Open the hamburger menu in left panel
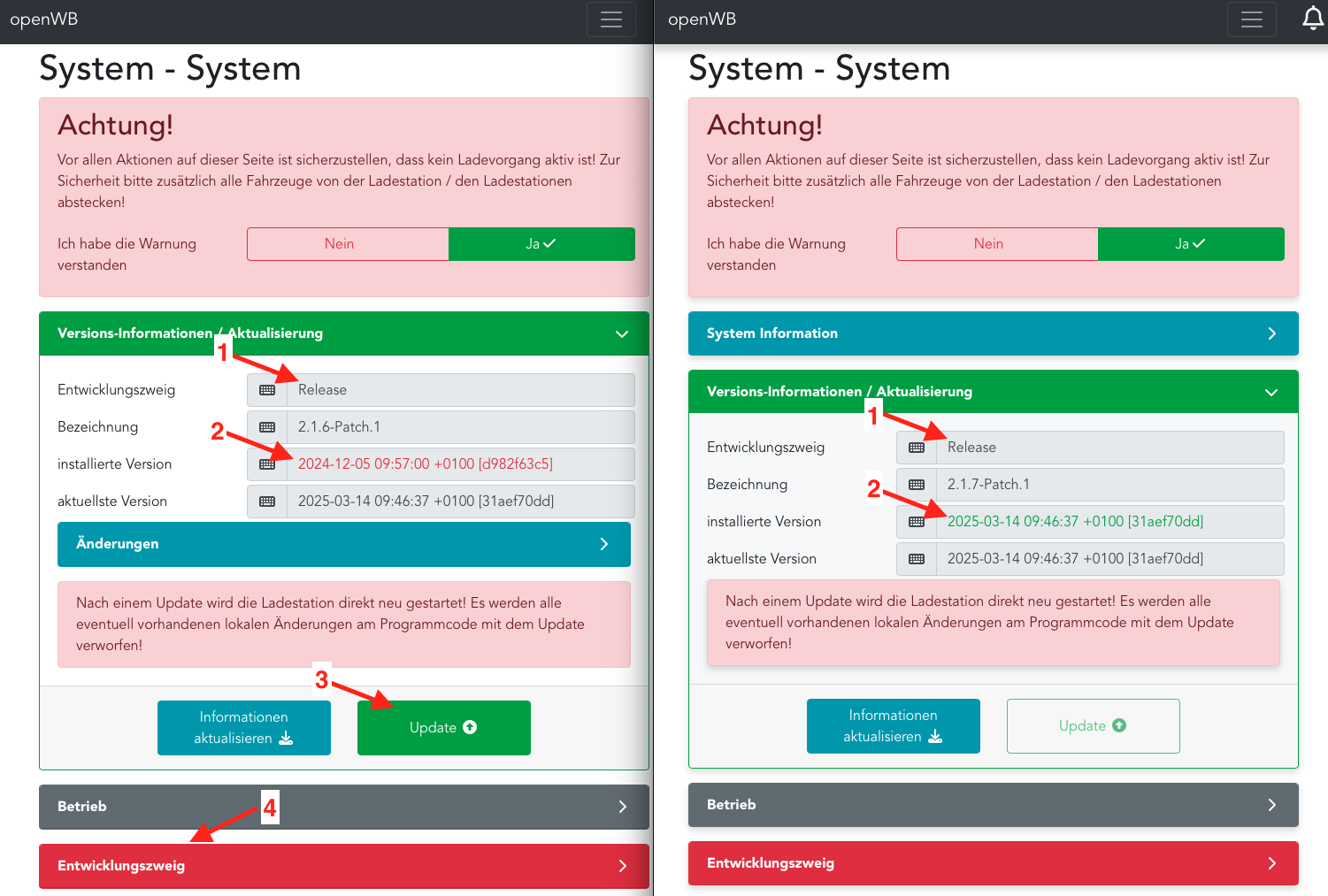Image resolution: width=1328 pixels, height=896 pixels. tap(610, 19)
